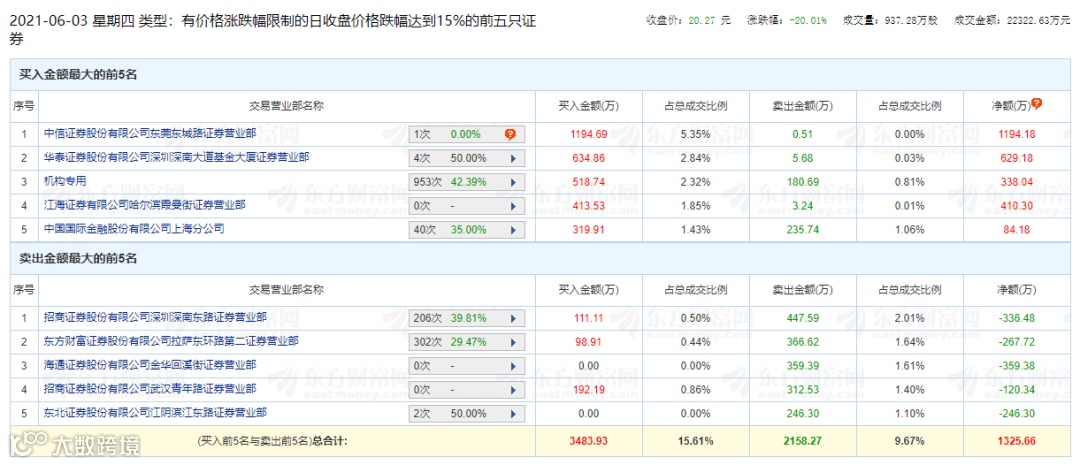Screen dimensions: 1080x465
Task: Open 江海证券哈尔滨霞曼街证券营业部 link
Action: coord(144,205)
